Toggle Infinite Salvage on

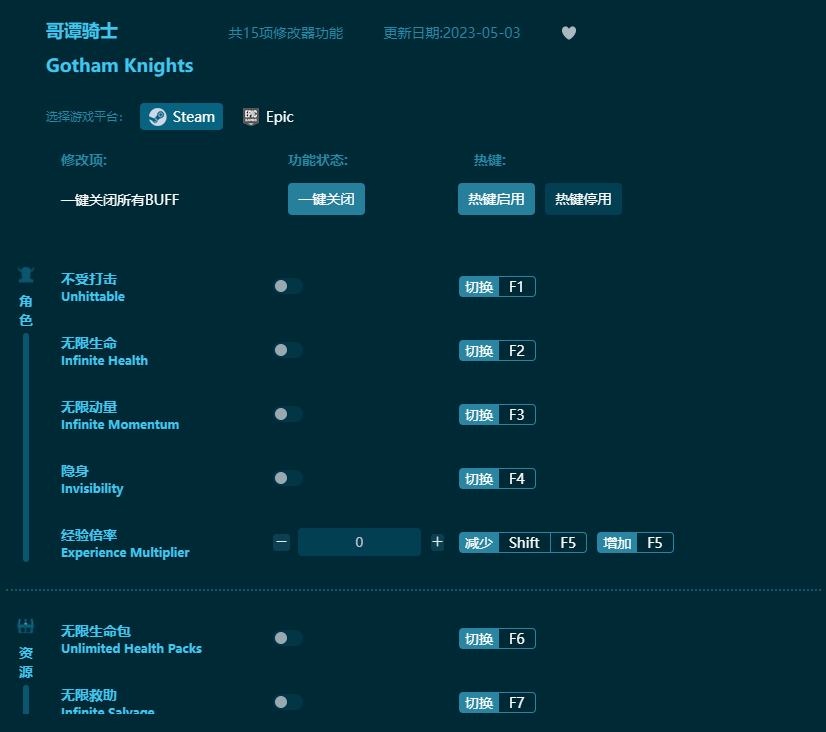coord(288,702)
